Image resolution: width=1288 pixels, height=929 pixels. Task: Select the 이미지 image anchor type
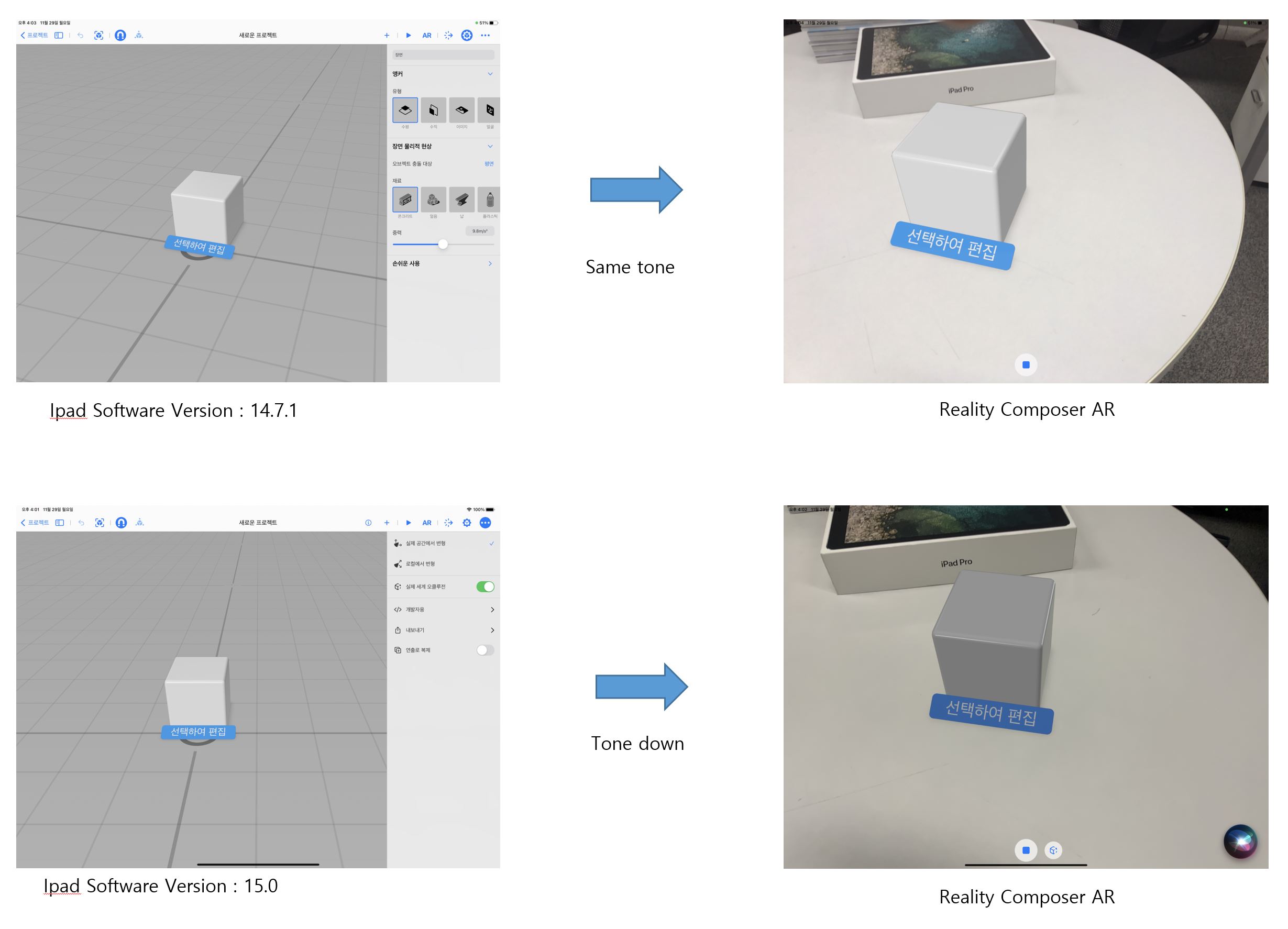pyautogui.click(x=461, y=110)
